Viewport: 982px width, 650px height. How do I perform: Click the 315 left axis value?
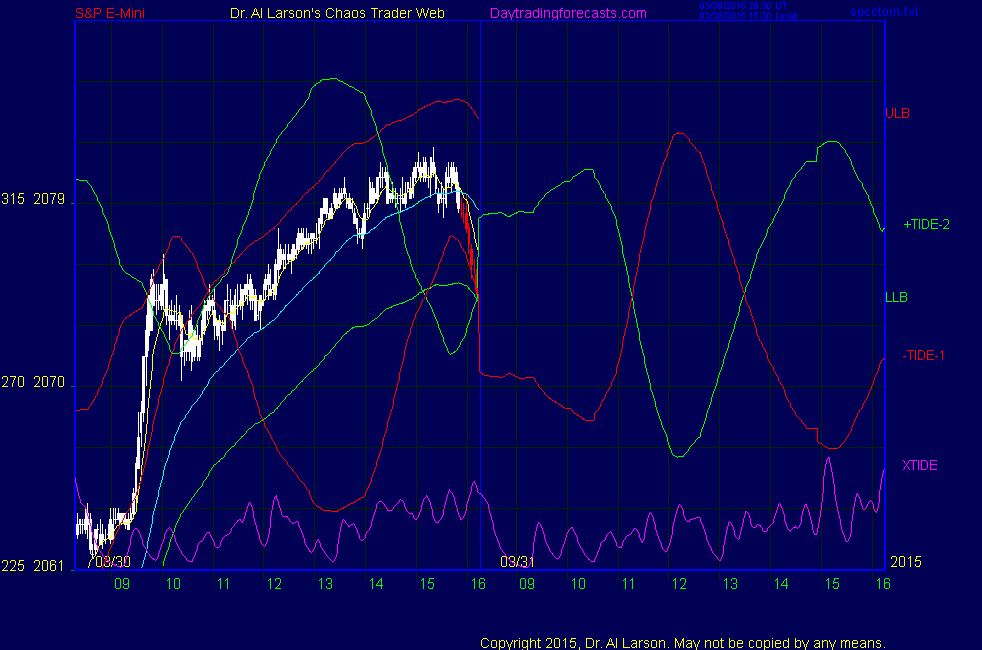coord(12,200)
